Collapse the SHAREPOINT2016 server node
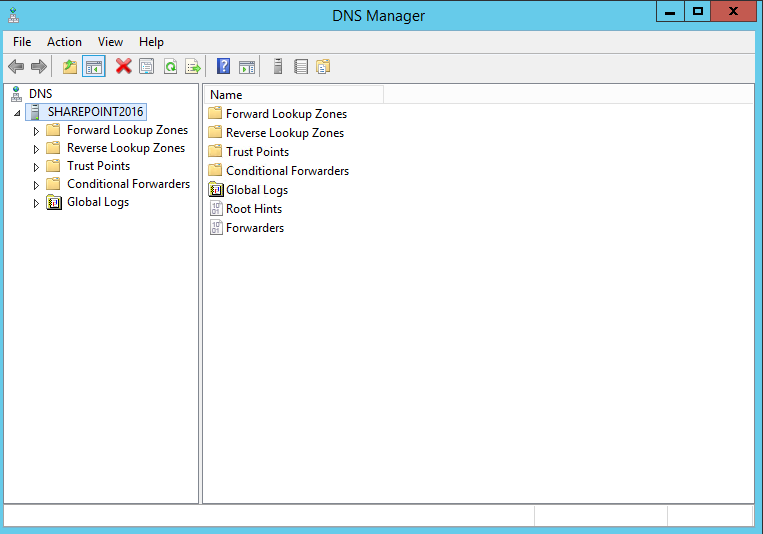 pos(17,113)
